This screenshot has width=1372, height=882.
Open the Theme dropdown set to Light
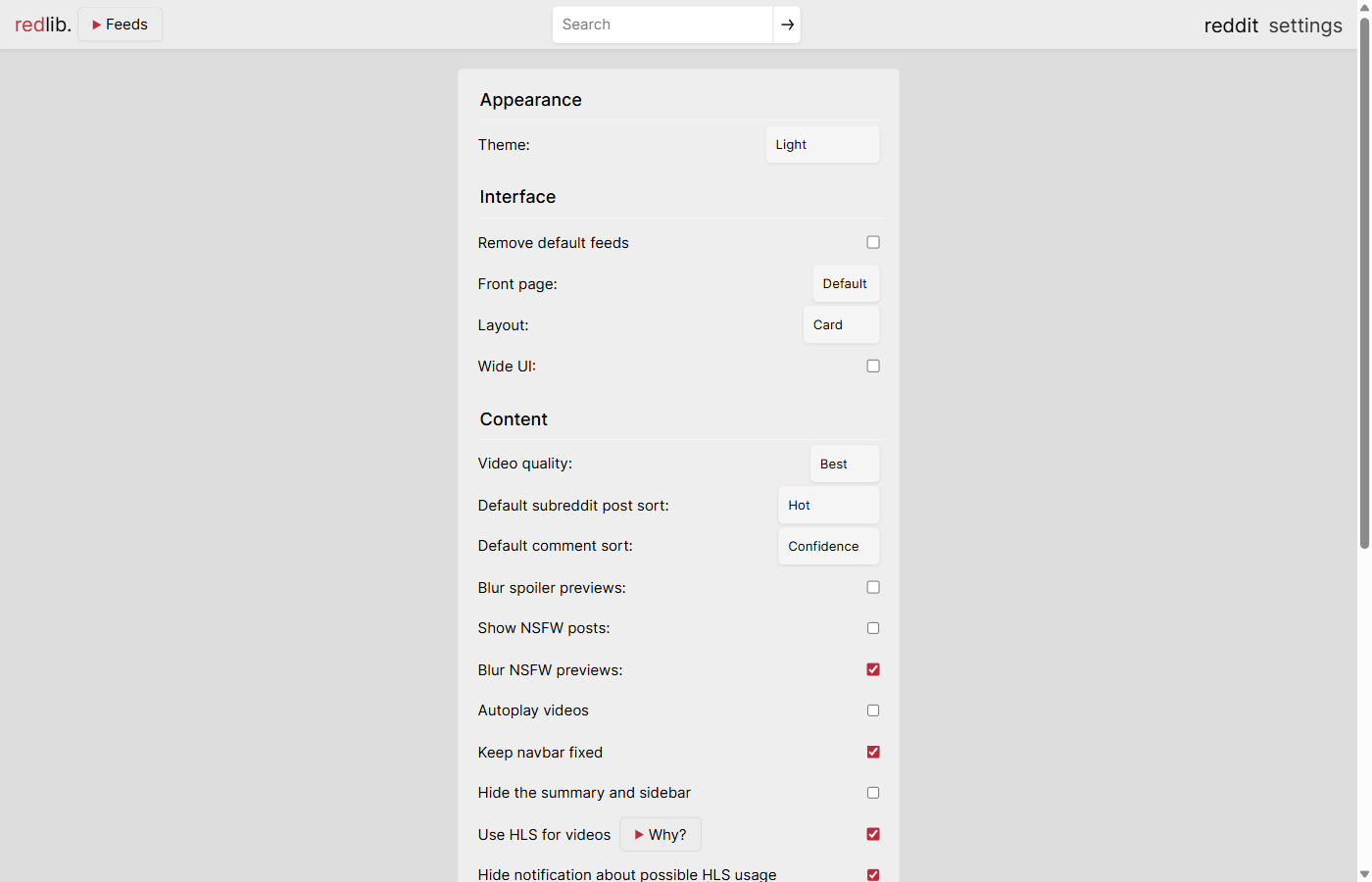(822, 145)
